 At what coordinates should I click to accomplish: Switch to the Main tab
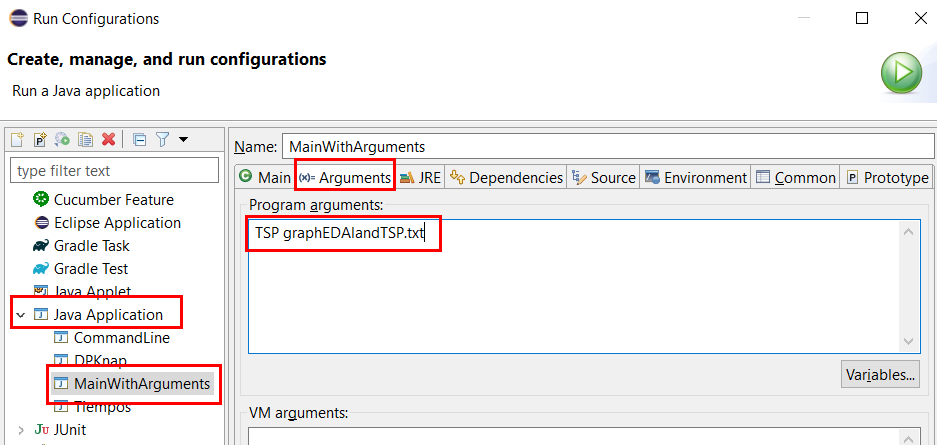(x=264, y=177)
